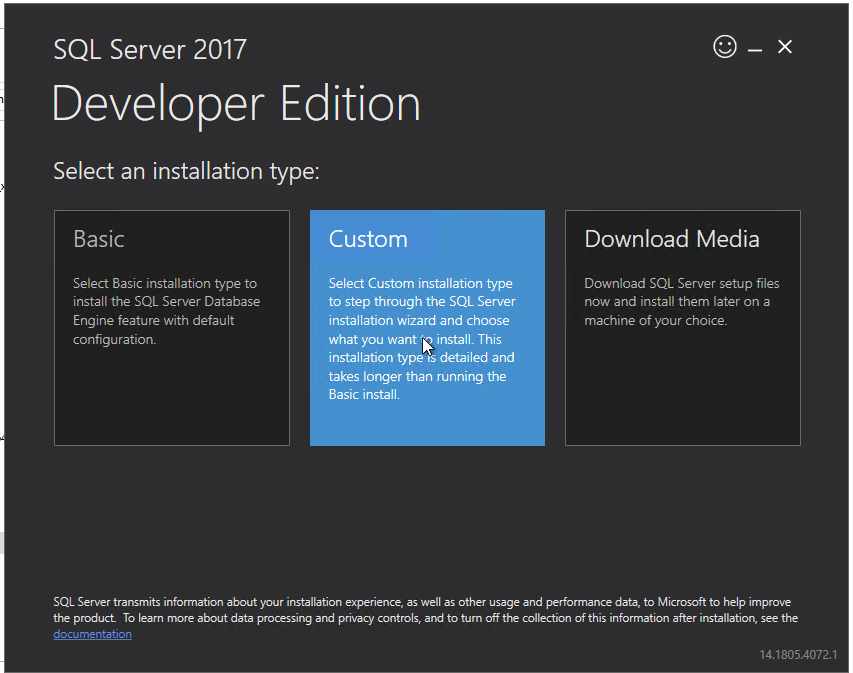Click the smiley face feedback icon
Viewport: 853px width, 673px height.
[725, 47]
